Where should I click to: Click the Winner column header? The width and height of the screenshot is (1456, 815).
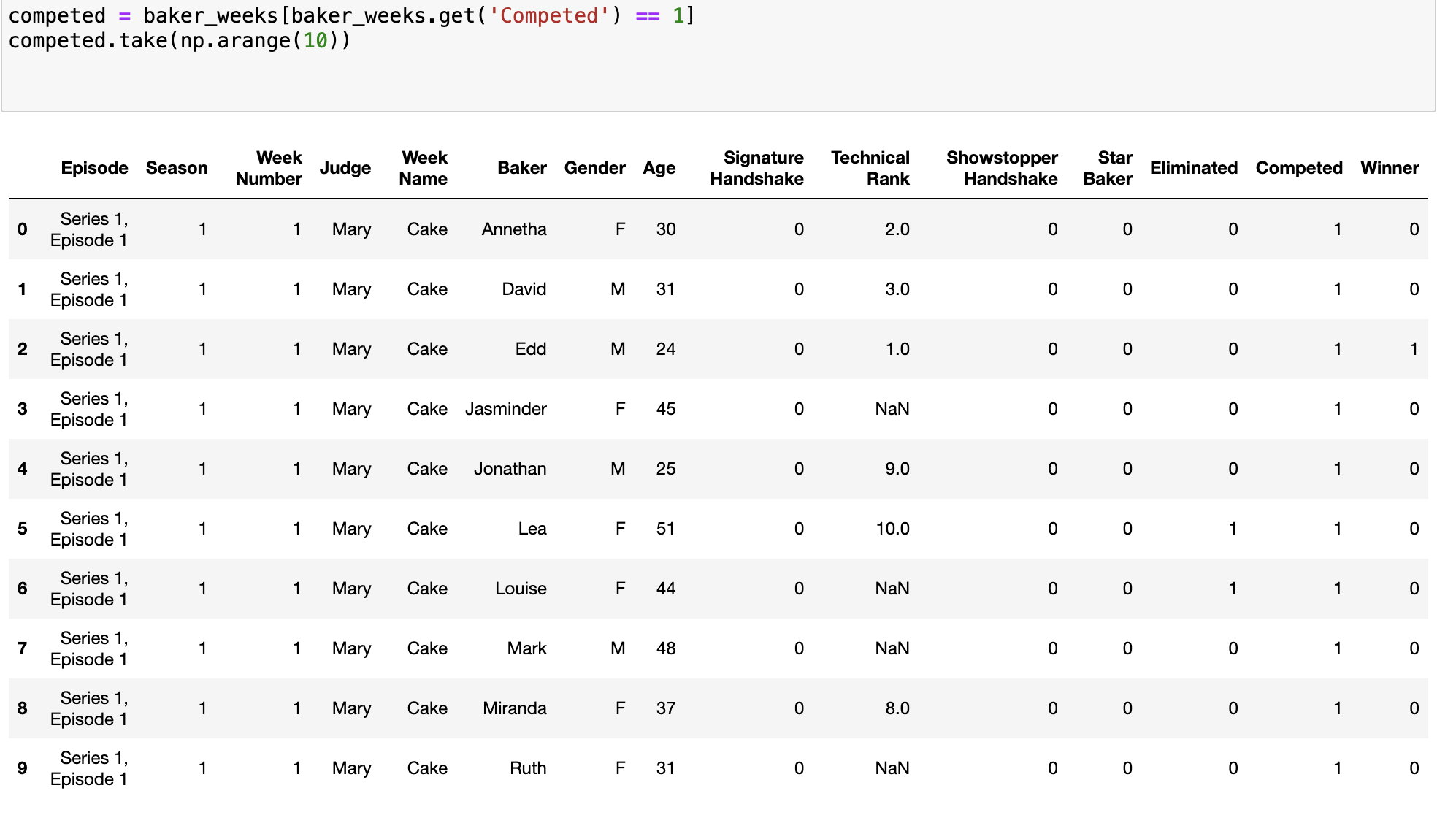pos(1390,168)
